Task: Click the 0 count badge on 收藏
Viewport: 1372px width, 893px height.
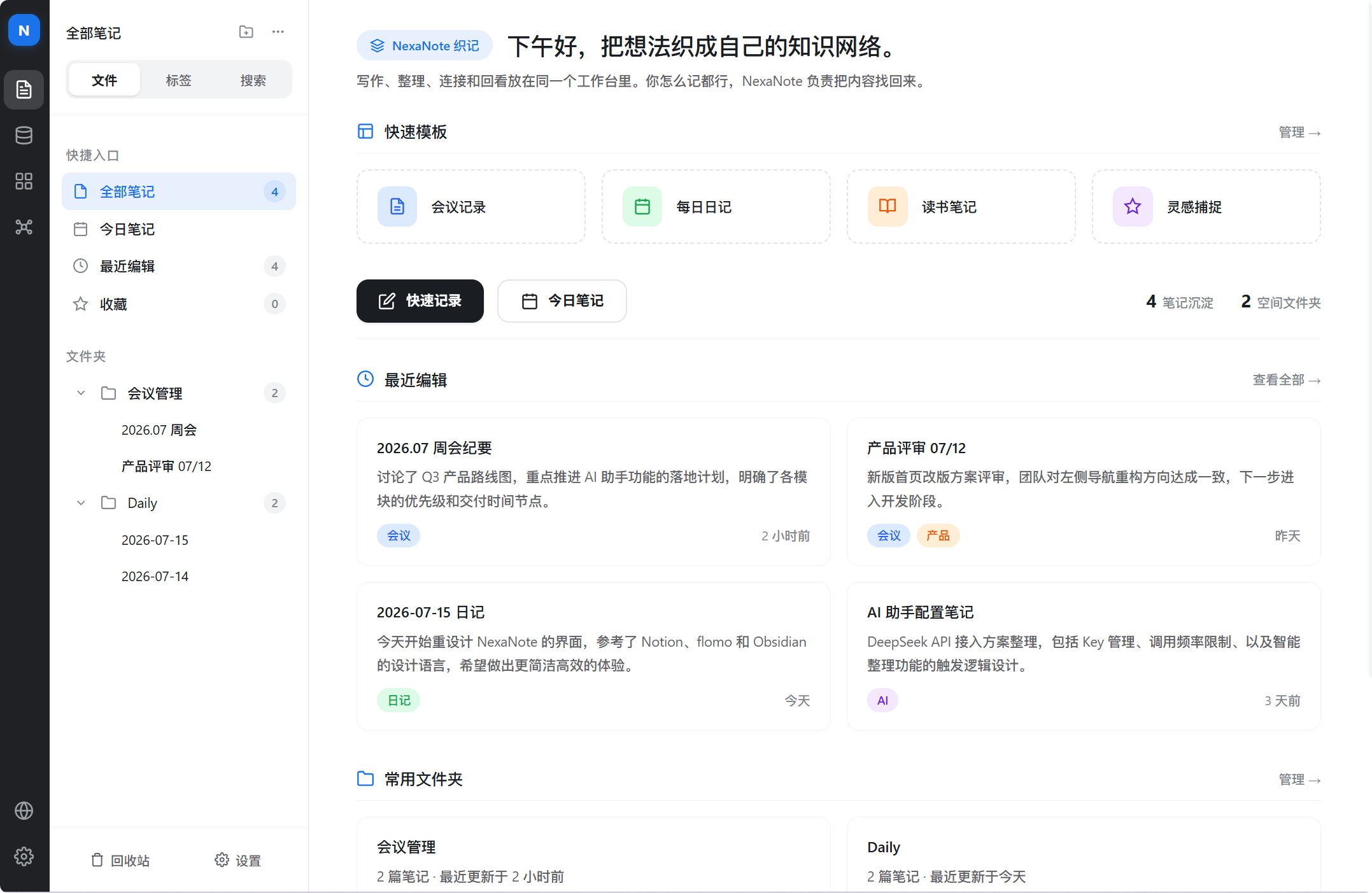Action: tap(274, 304)
